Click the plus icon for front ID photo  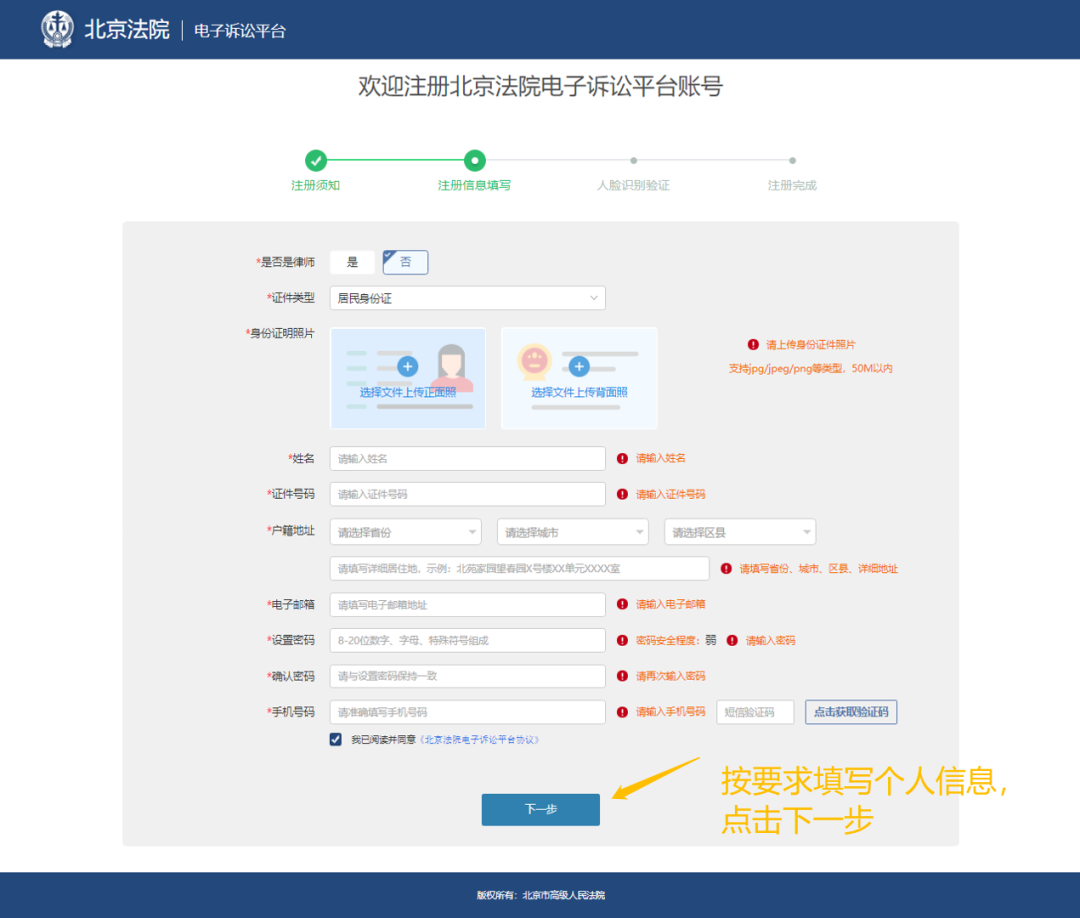coord(407,366)
